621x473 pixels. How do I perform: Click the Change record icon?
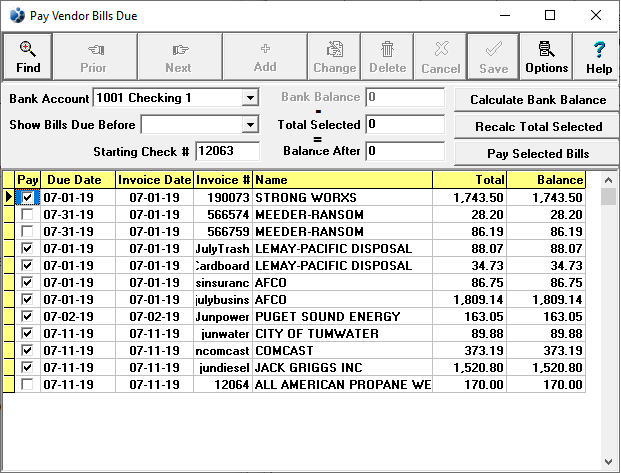pyautogui.click(x=334, y=48)
